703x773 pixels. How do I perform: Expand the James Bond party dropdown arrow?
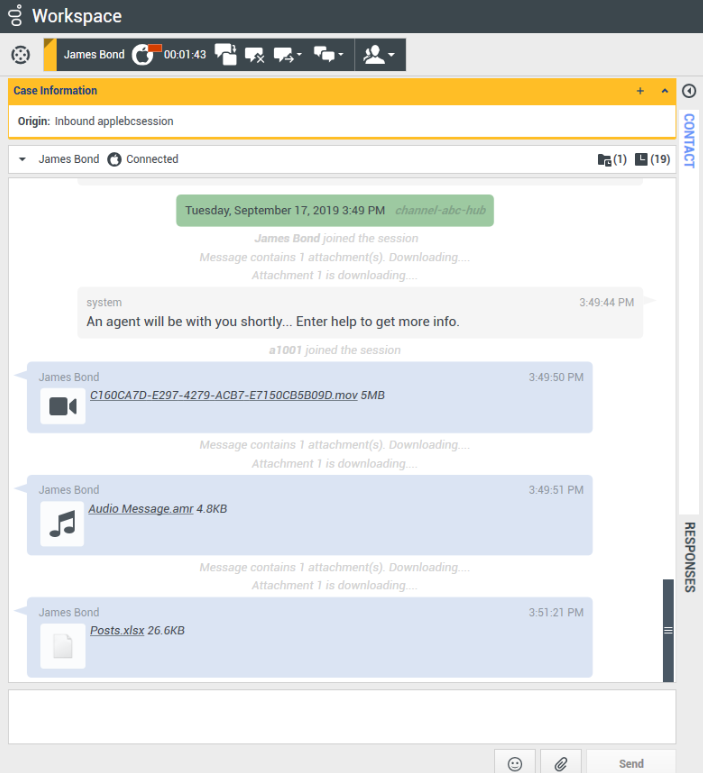(x=22, y=160)
